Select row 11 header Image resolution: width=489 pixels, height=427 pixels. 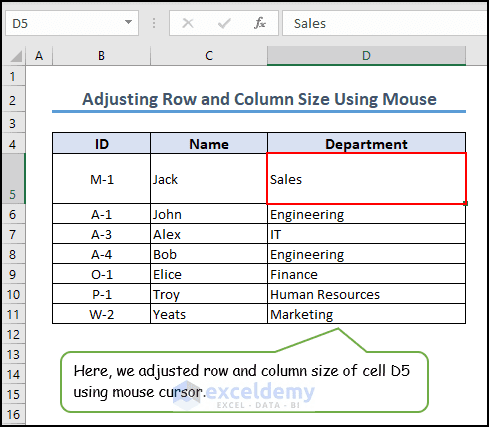13,314
